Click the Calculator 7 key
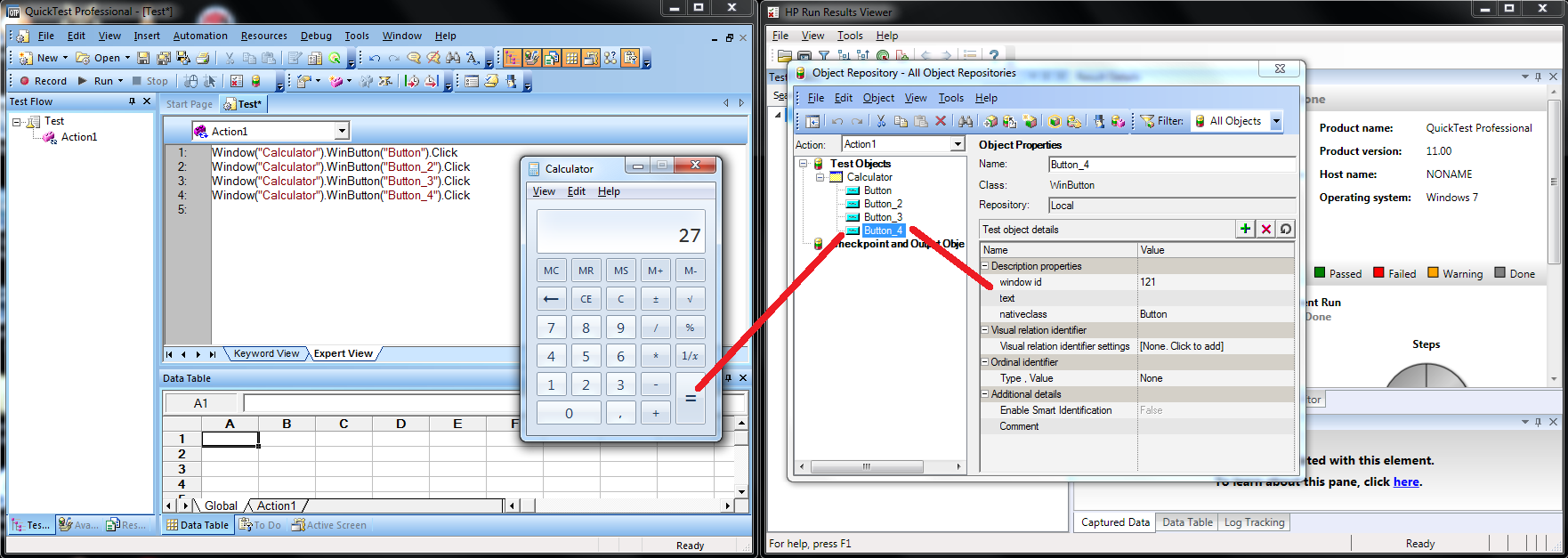This screenshot has width=1568, height=558. pyautogui.click(x=551, y=328)
